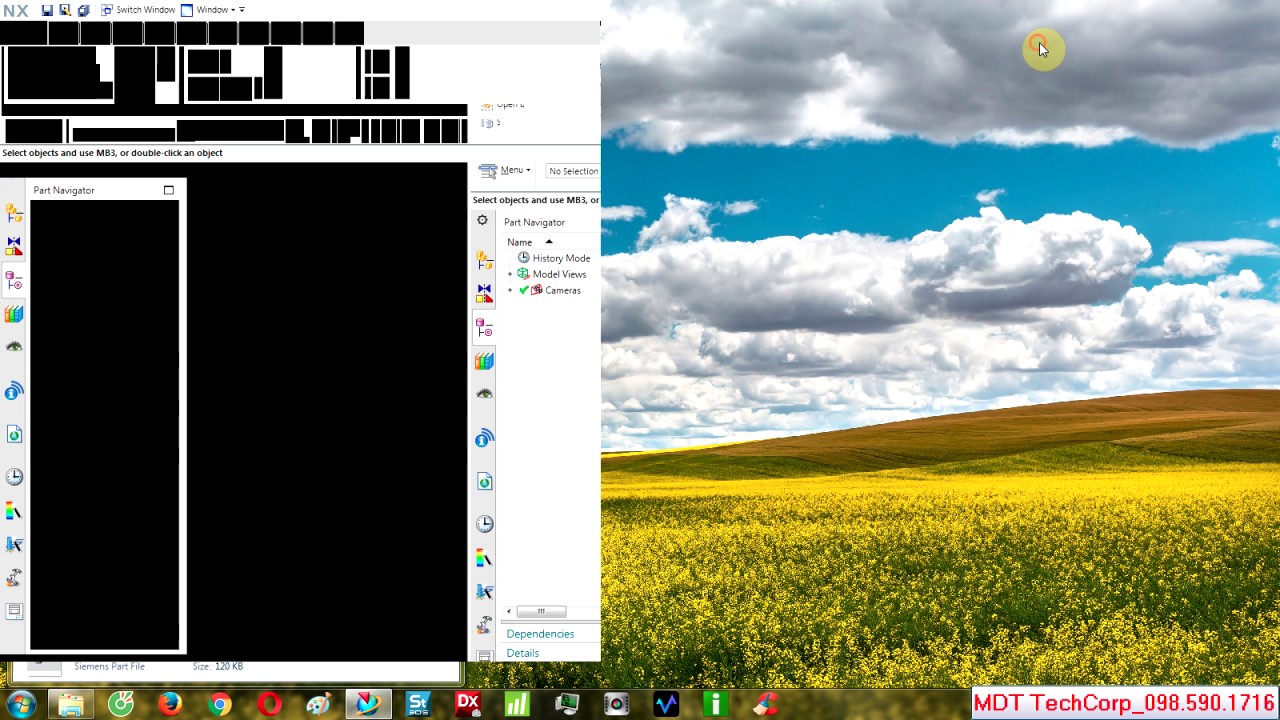Screen dimensions: 1280x720
Task: Click the sort arrow next to Name
Action: [x=549, y=242]
